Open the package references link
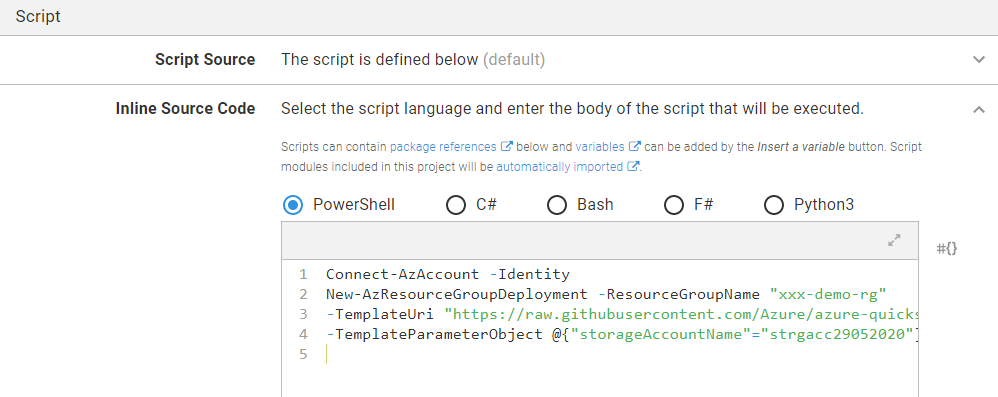The width and height of the screenshot is (998, 397). tap(443, 146)
